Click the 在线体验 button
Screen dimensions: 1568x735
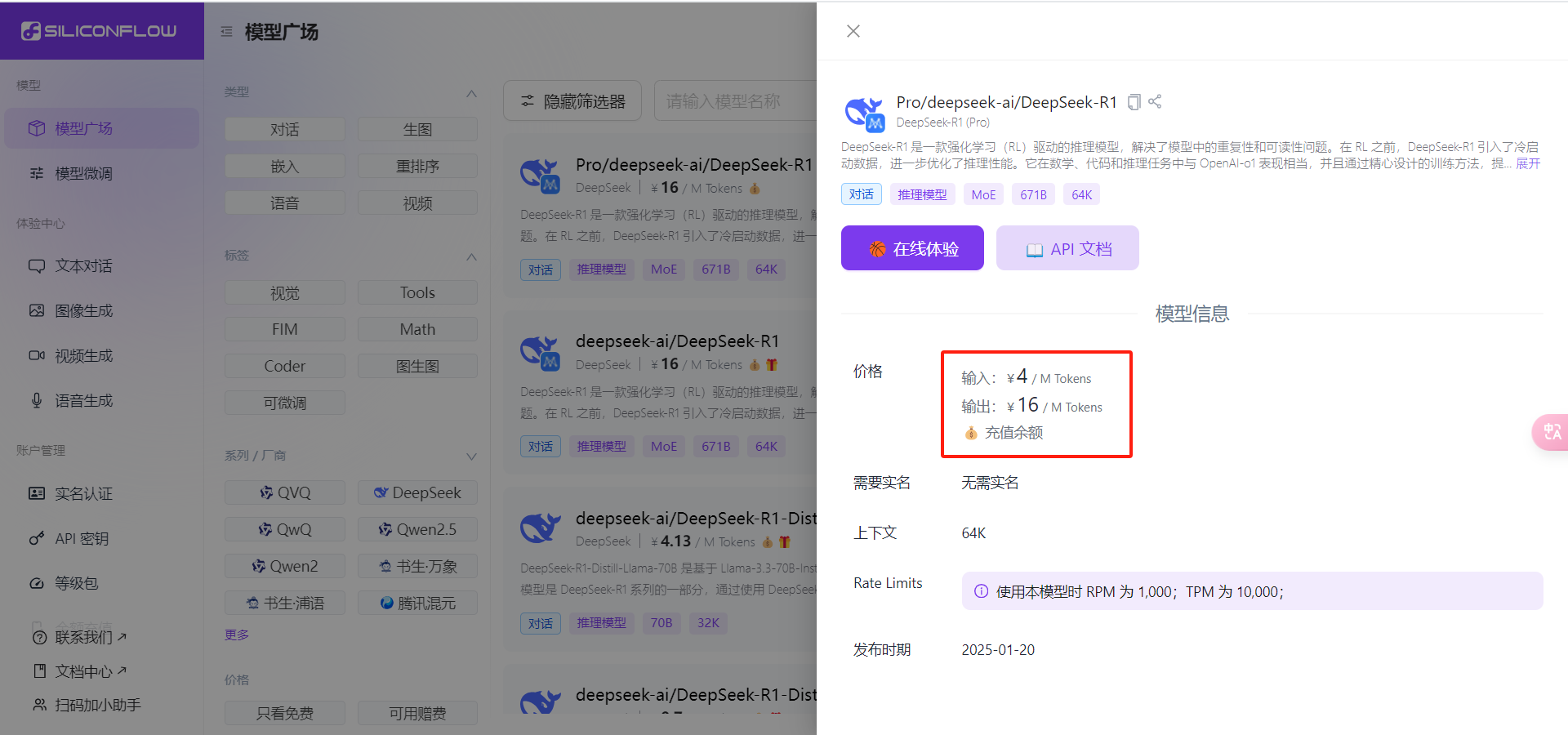coord(912,248)
